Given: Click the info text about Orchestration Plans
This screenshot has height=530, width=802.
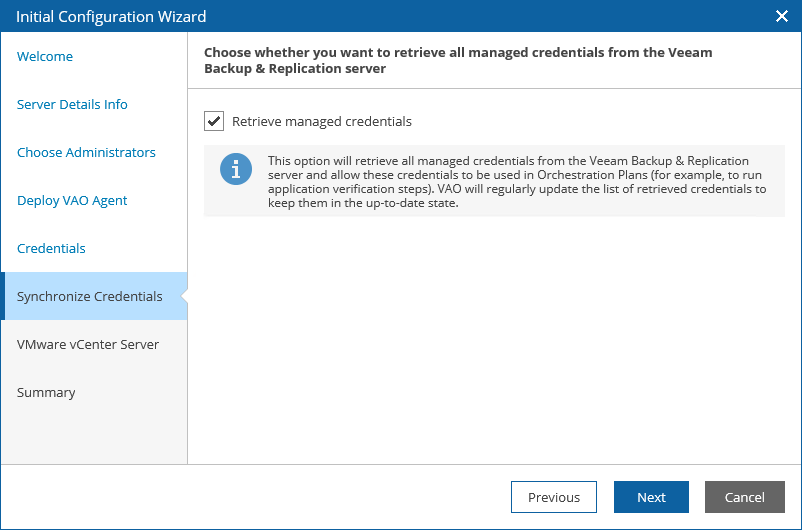Looking at the screenshot, I should tap(517, 182).
